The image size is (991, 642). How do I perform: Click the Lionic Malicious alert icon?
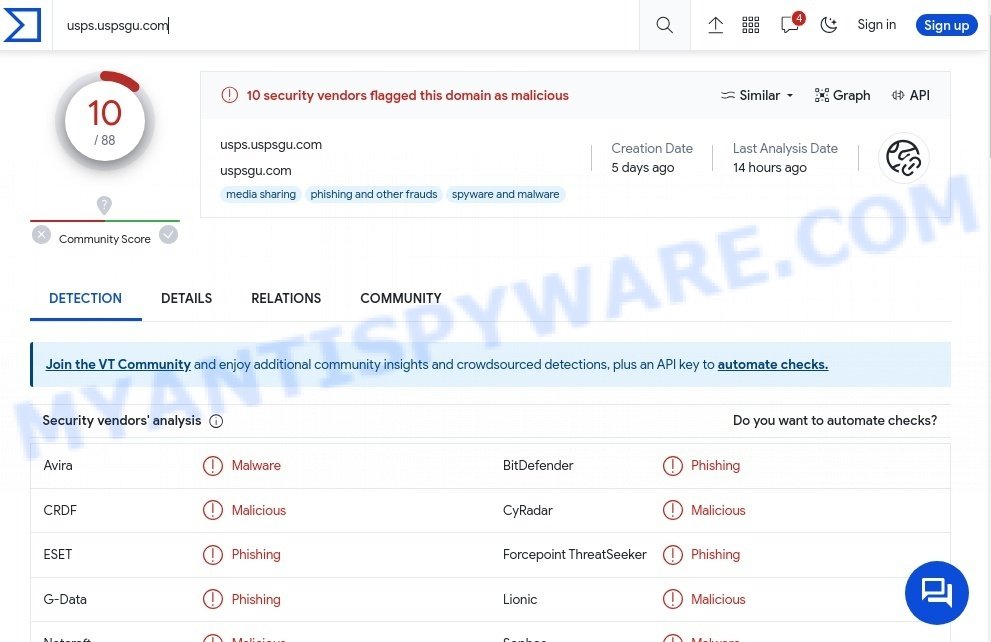[672, 599]
